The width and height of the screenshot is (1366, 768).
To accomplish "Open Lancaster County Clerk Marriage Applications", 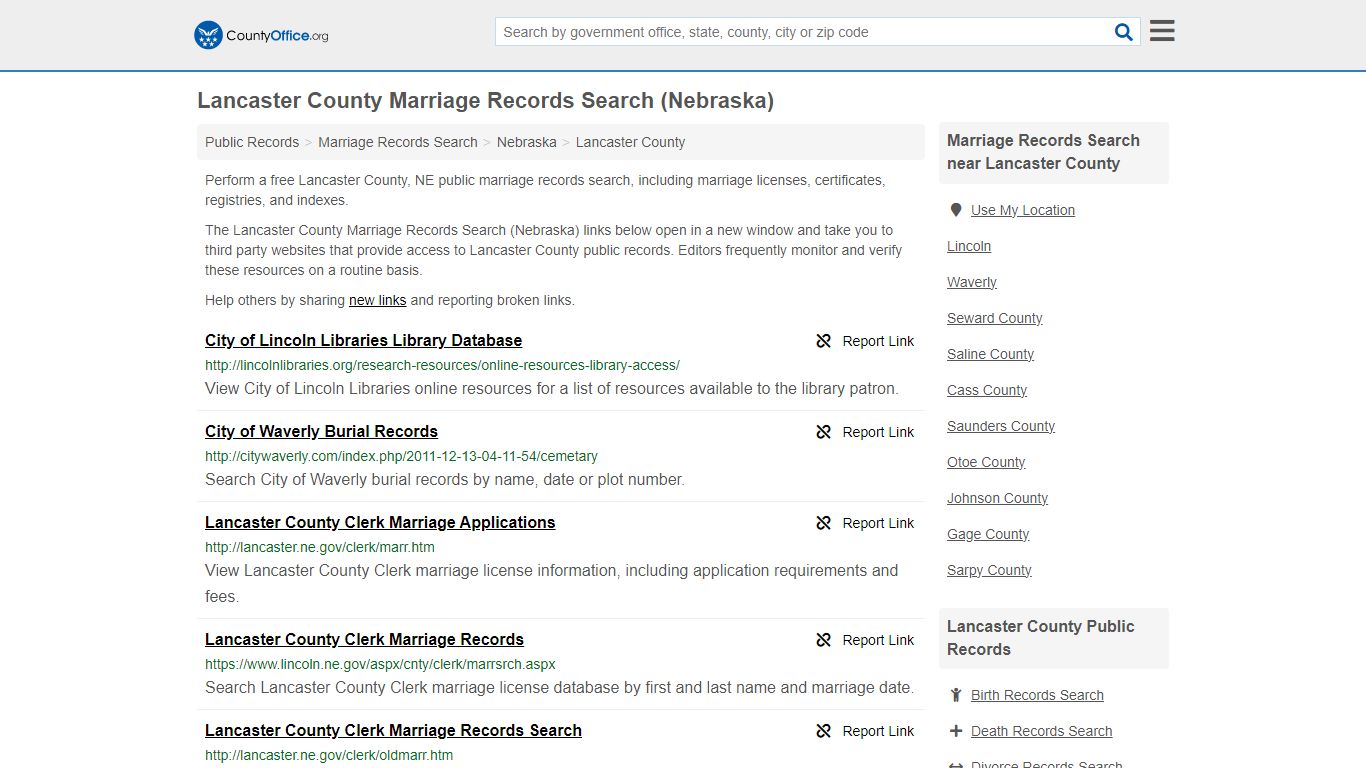I will click(380, 522).
